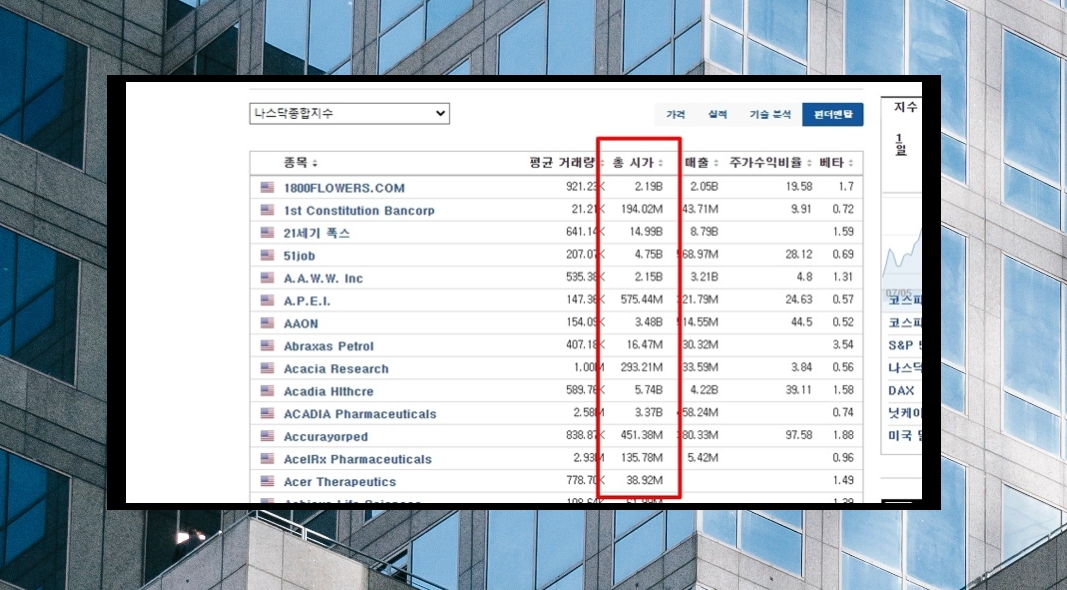The width and height of the screenshot is (1067, 590).
Task: Click the US flag beside 51job
Action: 267,255
